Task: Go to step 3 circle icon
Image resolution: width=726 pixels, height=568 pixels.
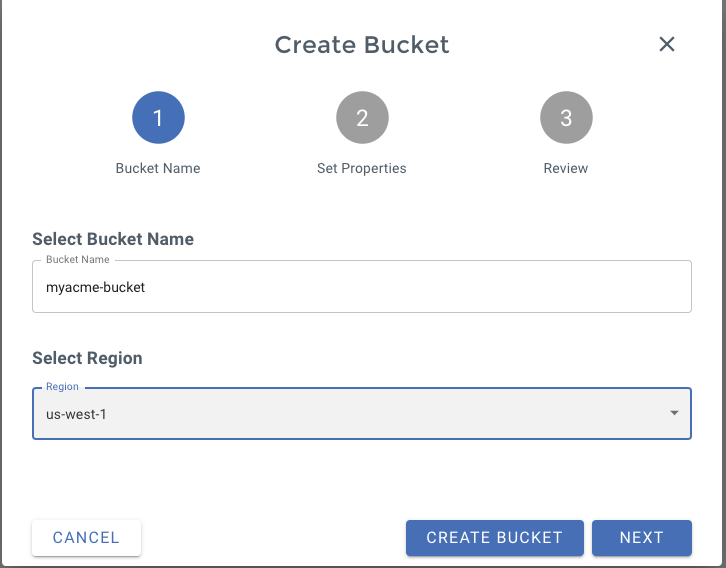Action: [566, 118]
